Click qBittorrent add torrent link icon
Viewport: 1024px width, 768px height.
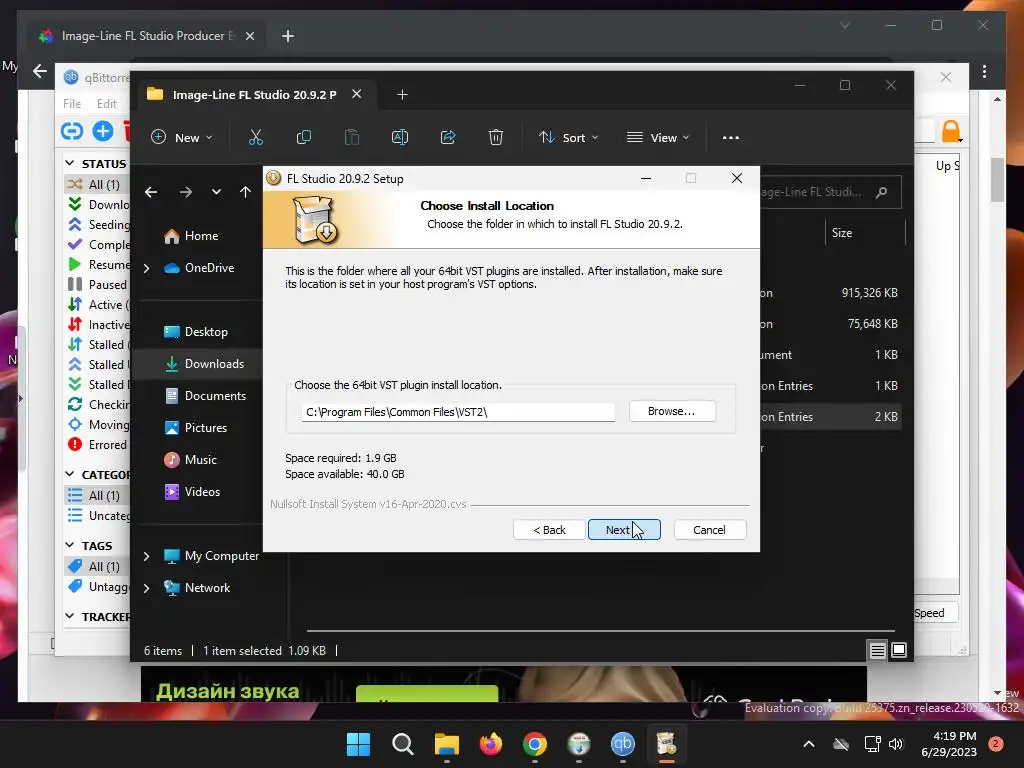pos(72,131)
